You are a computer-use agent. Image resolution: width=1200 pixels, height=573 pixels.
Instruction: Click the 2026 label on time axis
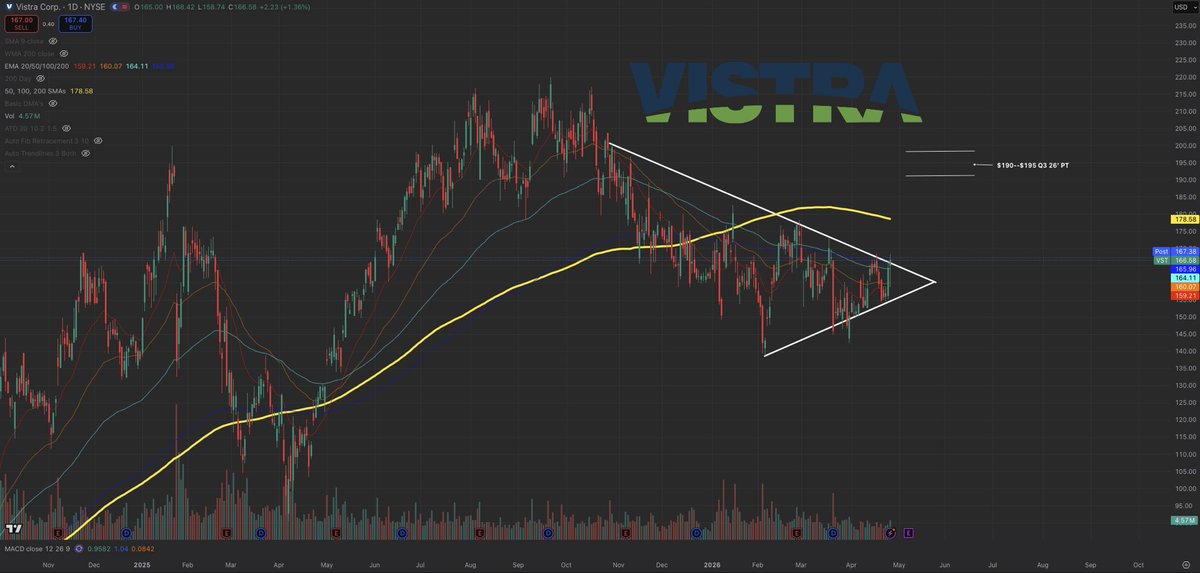point(712,565)
